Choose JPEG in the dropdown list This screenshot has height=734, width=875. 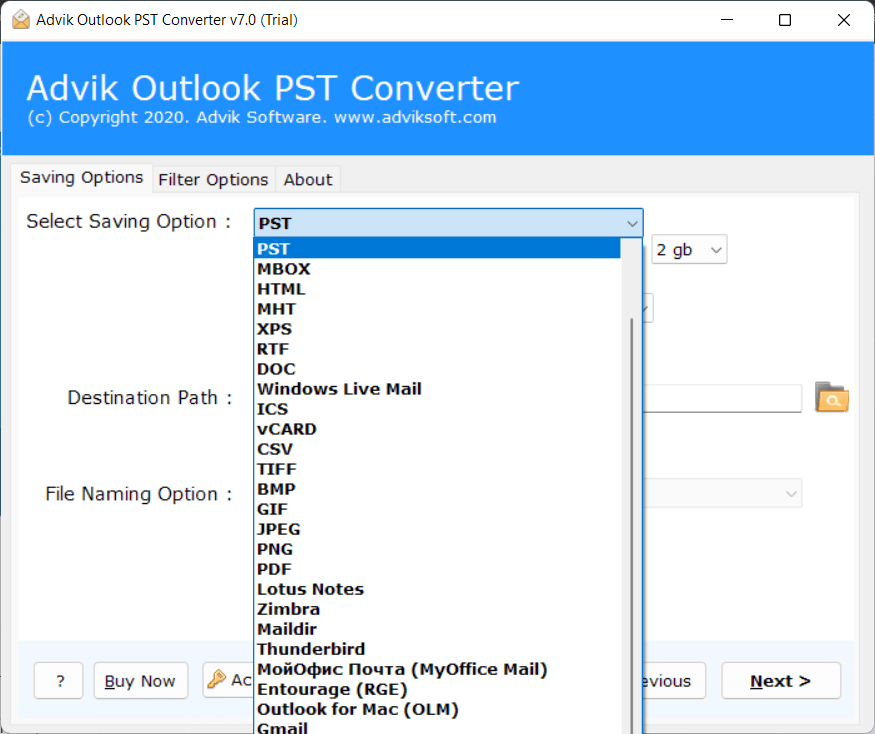pos(437,529)
